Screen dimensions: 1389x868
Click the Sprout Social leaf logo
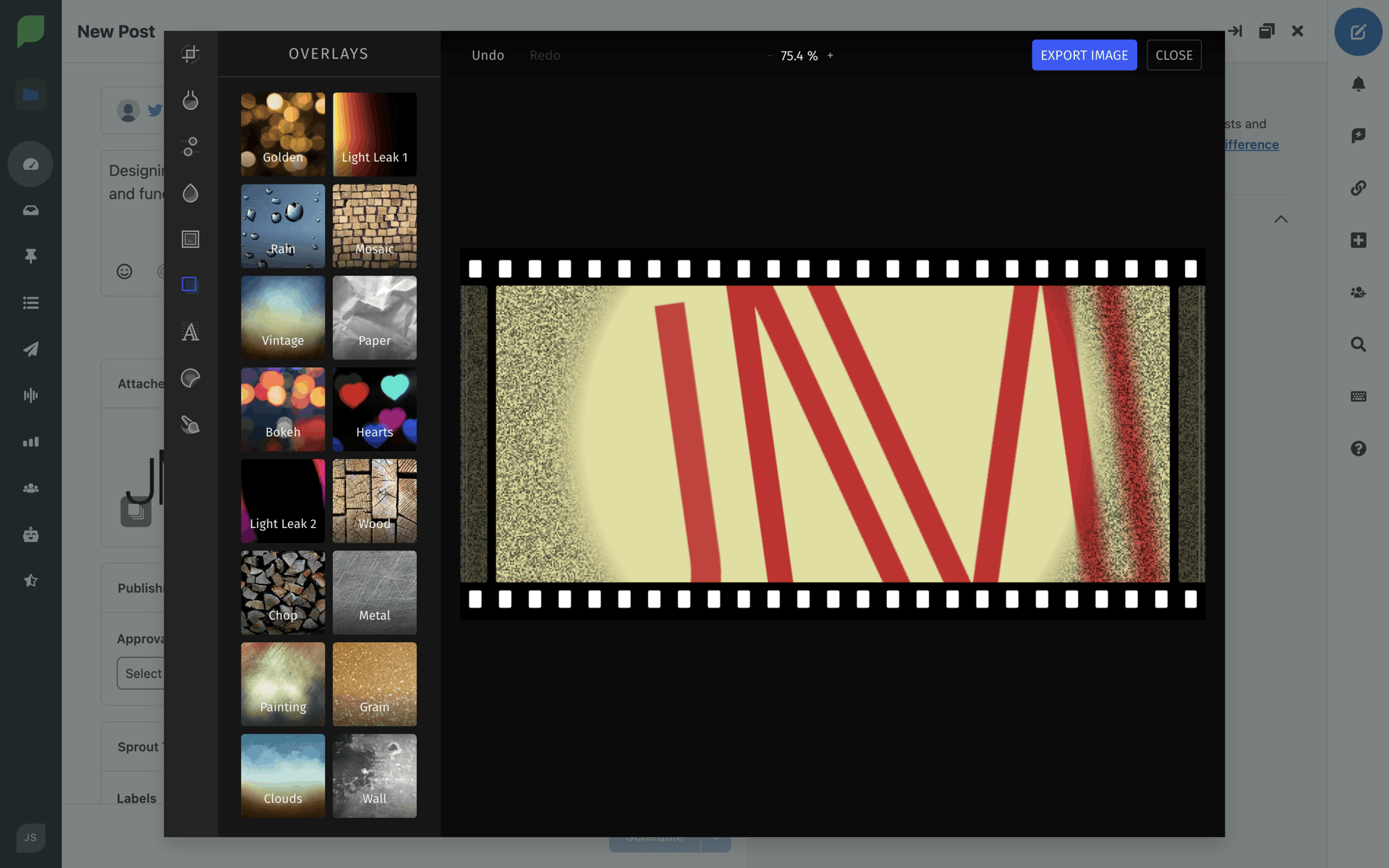tap(30, 31)
